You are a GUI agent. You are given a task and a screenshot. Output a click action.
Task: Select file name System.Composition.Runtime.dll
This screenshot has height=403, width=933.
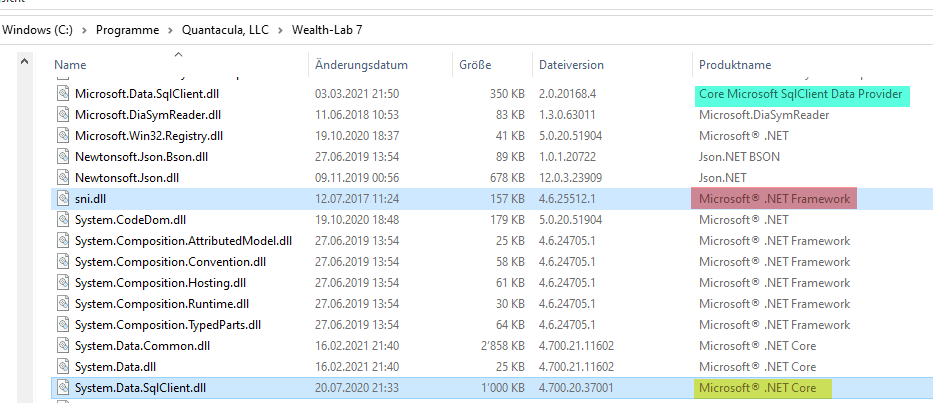[162, 304]
